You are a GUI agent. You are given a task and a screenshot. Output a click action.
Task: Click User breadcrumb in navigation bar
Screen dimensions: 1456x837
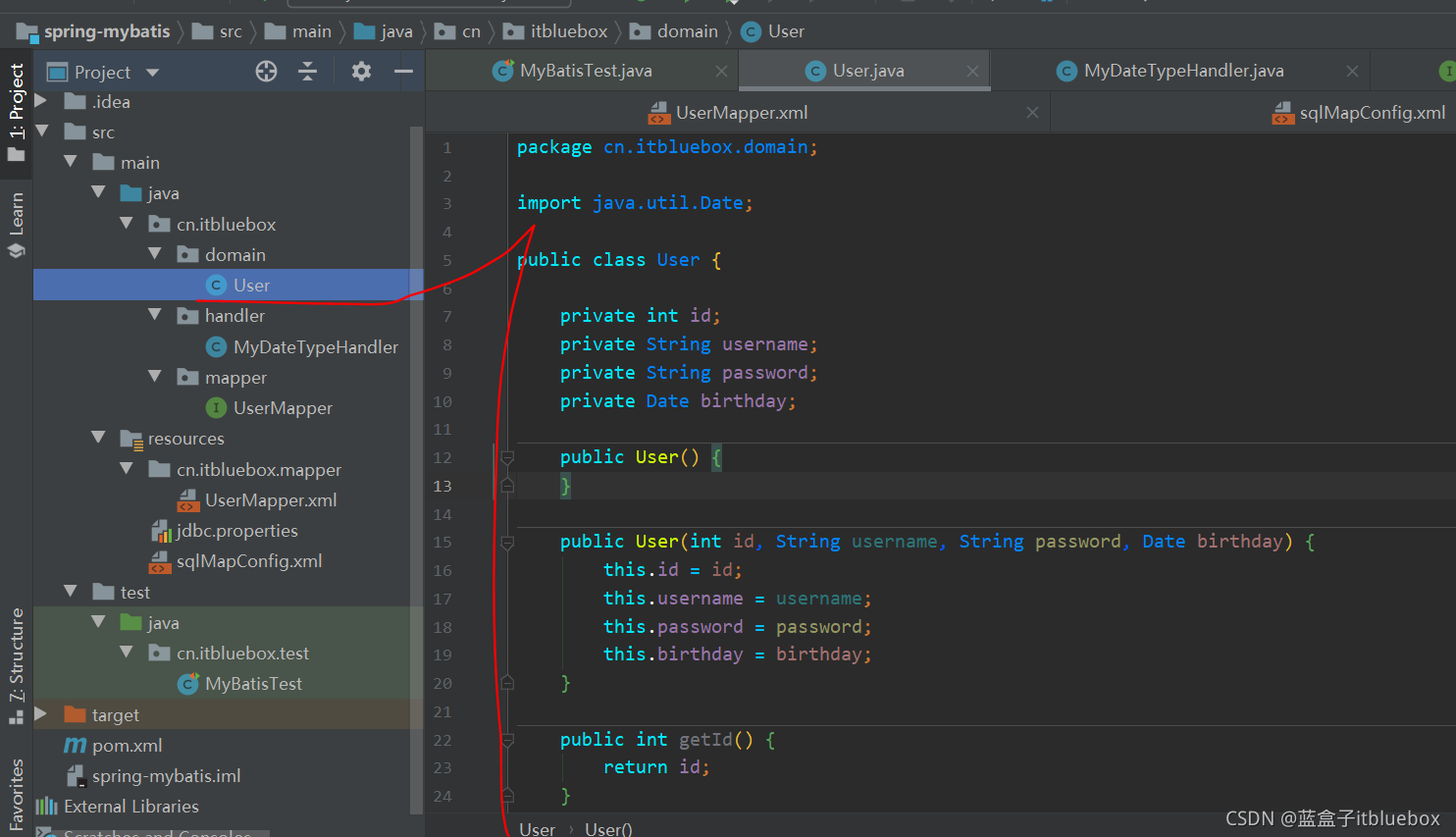tap(773, 31)
